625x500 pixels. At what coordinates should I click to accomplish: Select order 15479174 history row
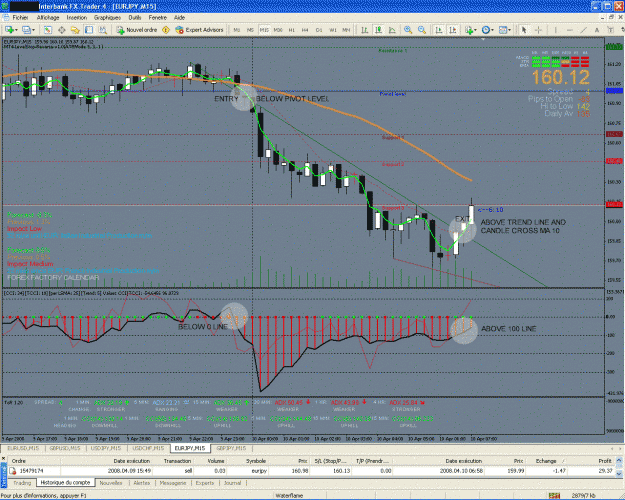pyautogui.click(x=311, y=471)
